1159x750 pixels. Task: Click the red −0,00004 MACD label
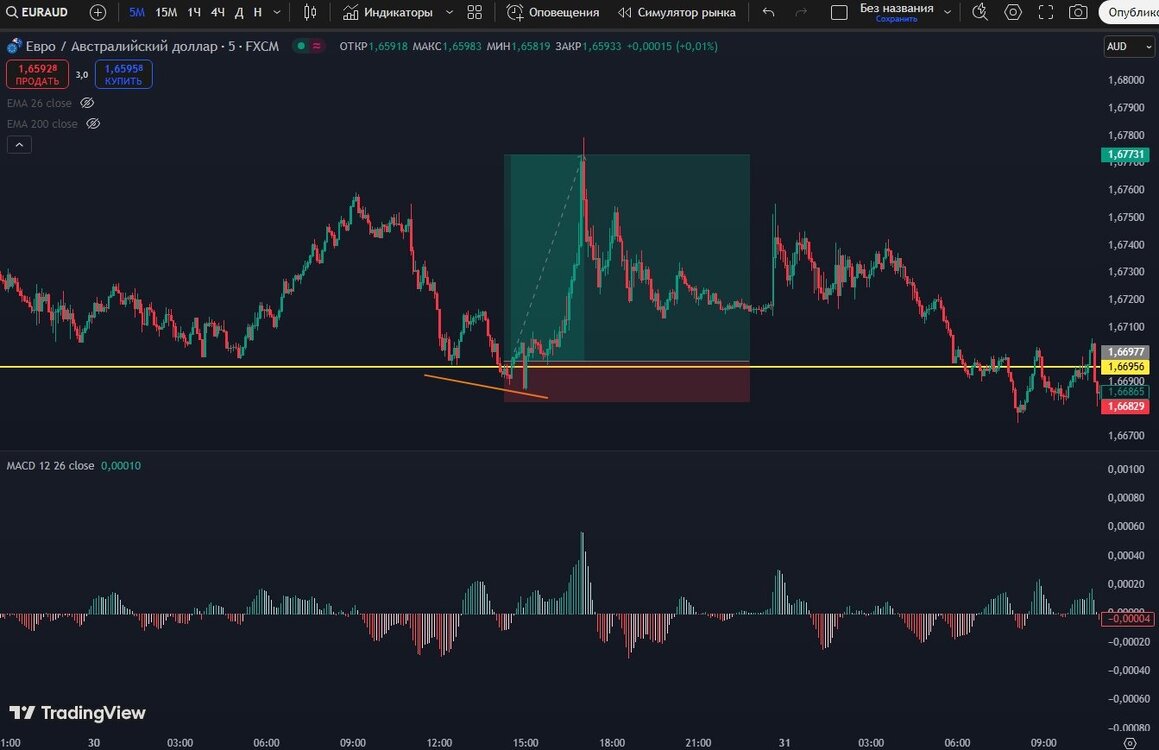[x=1126, y=618]
